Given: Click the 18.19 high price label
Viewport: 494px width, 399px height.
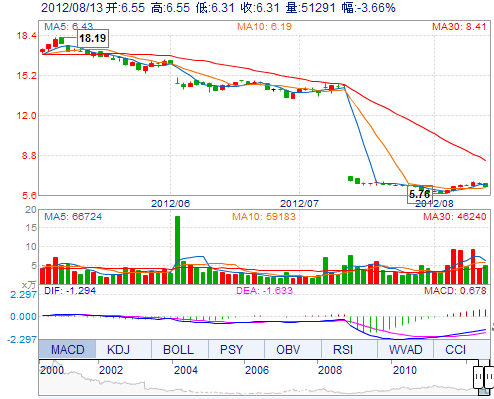Looking at the screenshot, I should coord(93,38).
